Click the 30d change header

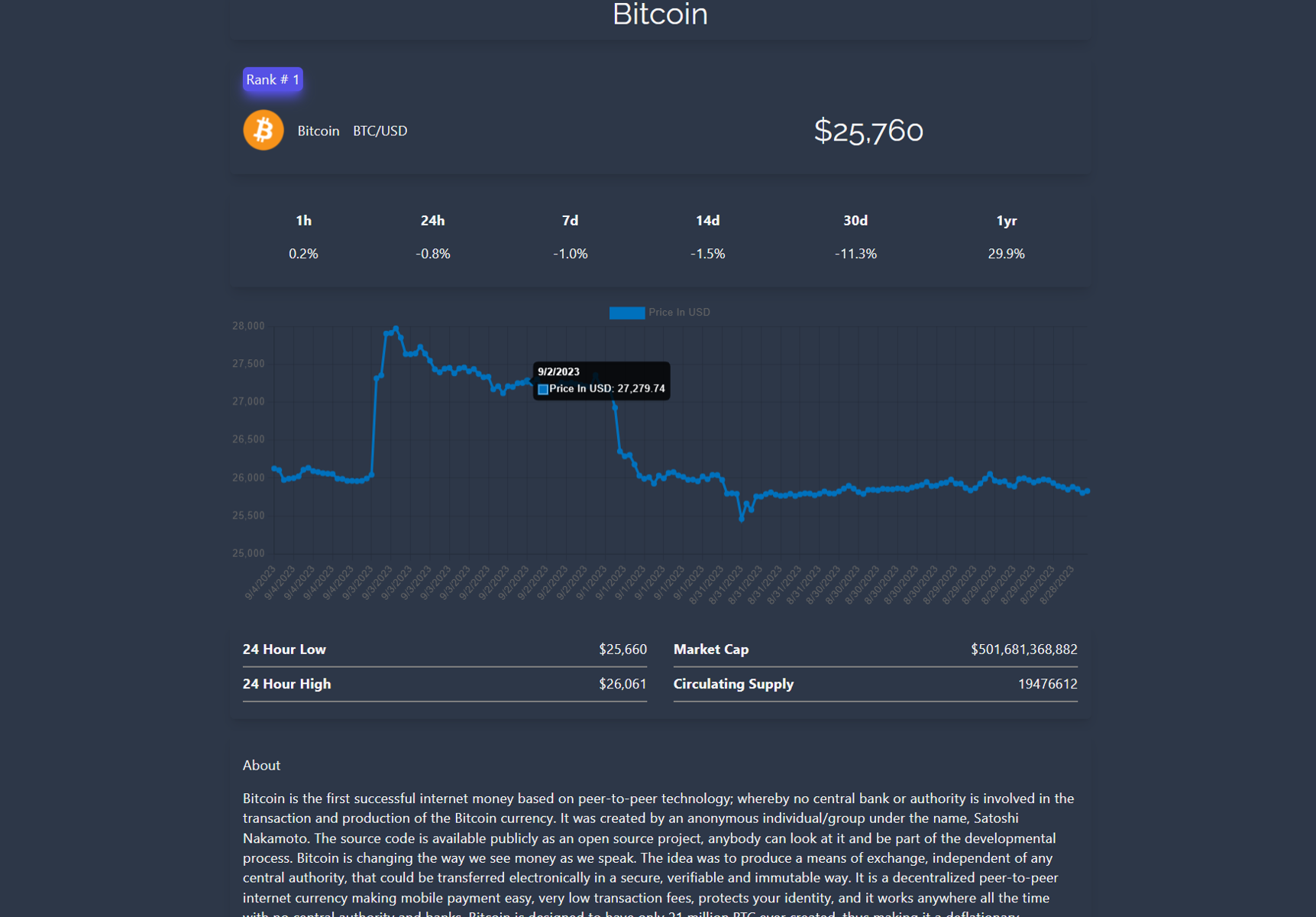pyautogui.click(x=855, y=221)
